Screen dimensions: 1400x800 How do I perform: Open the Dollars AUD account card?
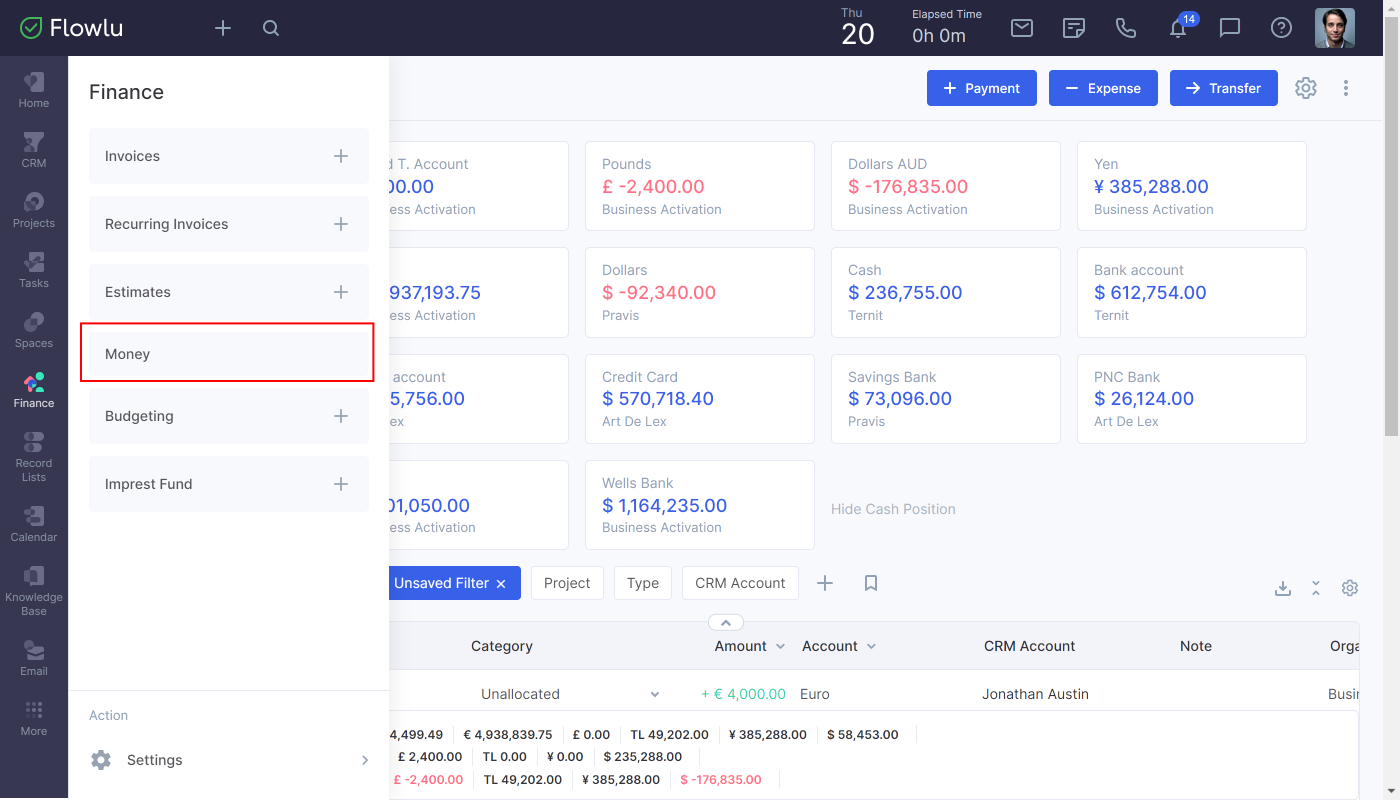(x=946, y=186)
